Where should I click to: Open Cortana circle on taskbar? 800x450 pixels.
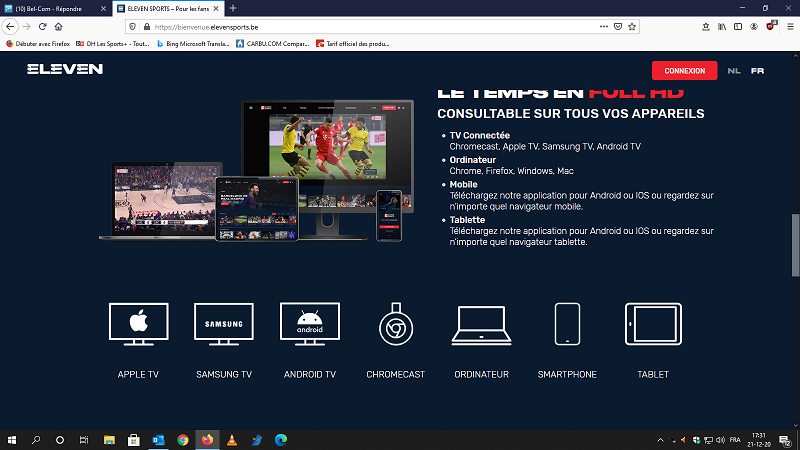click(60, 440)
